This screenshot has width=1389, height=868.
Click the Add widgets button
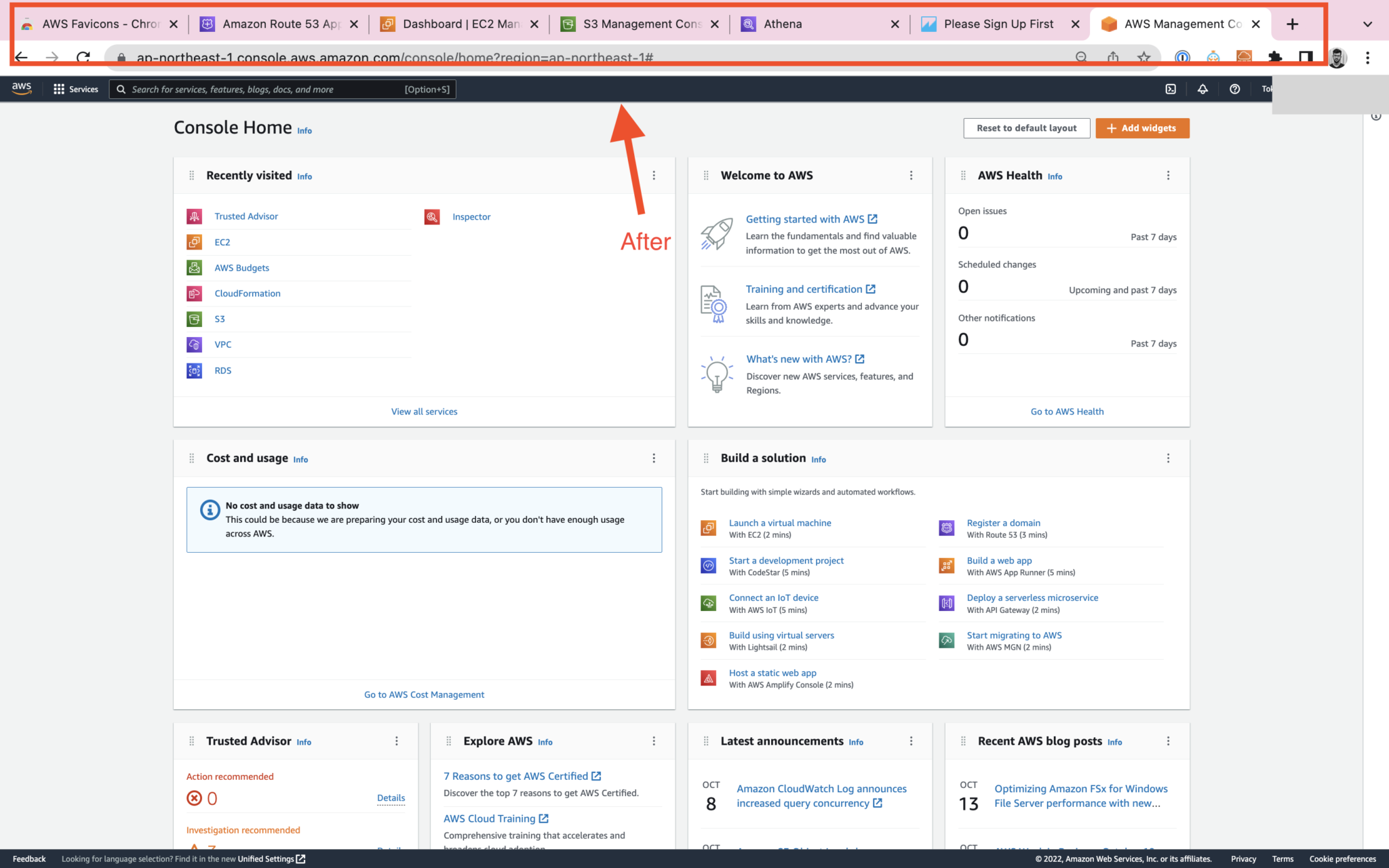(1142, 127)
